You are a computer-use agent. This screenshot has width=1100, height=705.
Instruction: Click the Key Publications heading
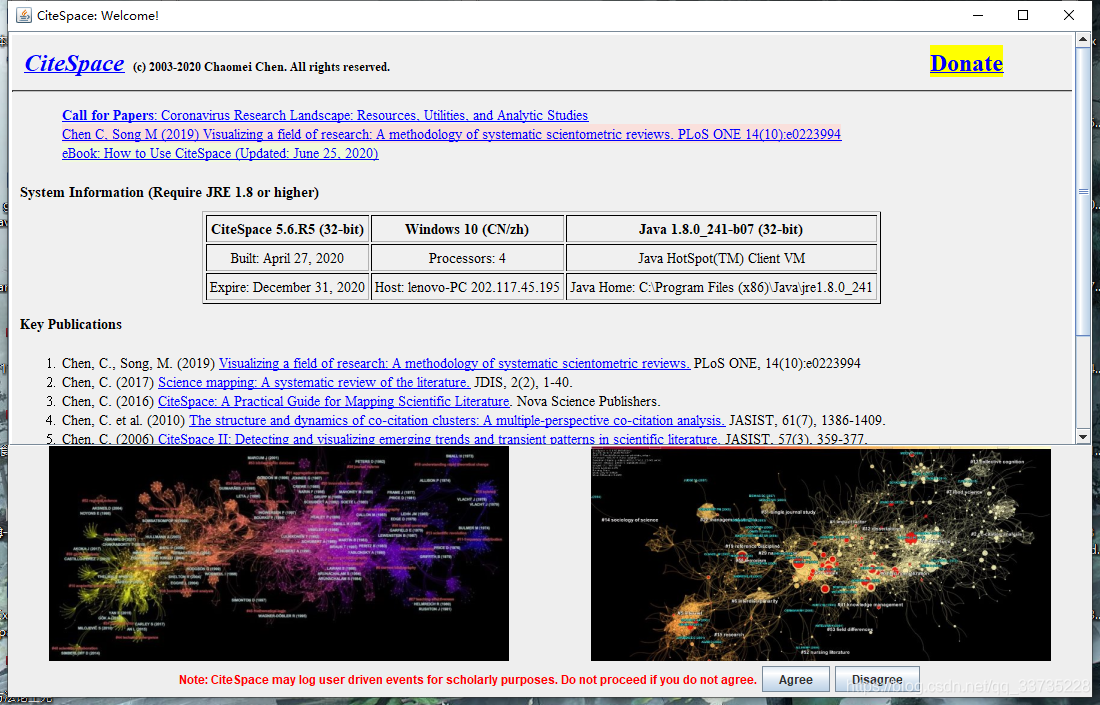pos(71,324)
